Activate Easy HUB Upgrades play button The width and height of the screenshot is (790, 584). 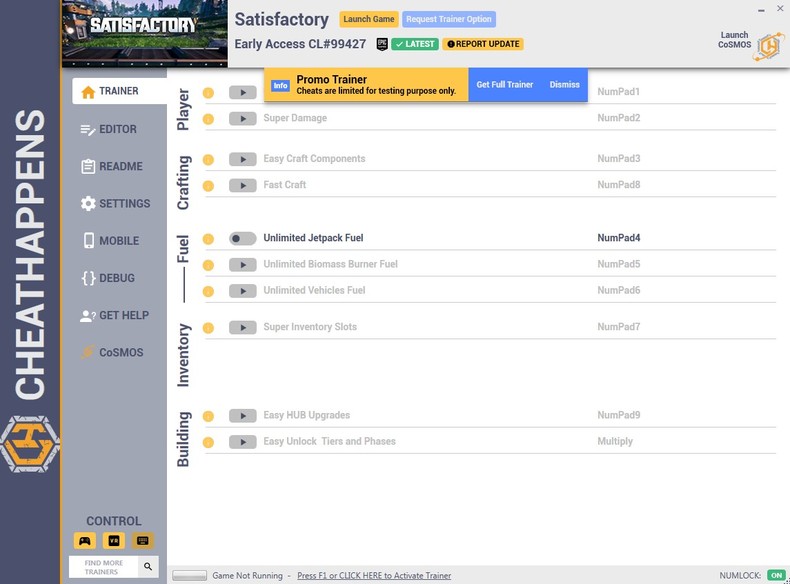242,416
